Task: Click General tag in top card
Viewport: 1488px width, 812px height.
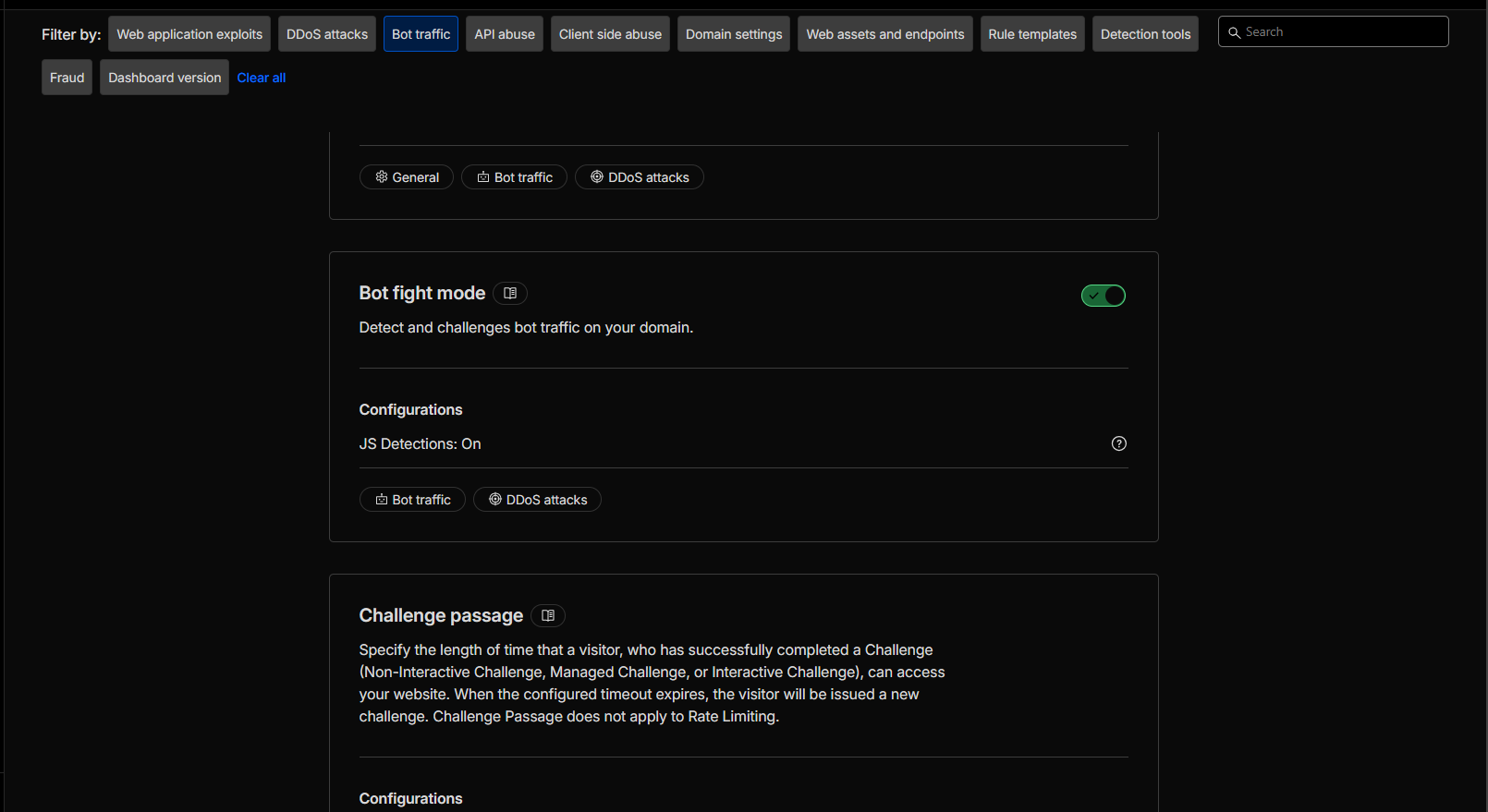Action: coord(407,177)
